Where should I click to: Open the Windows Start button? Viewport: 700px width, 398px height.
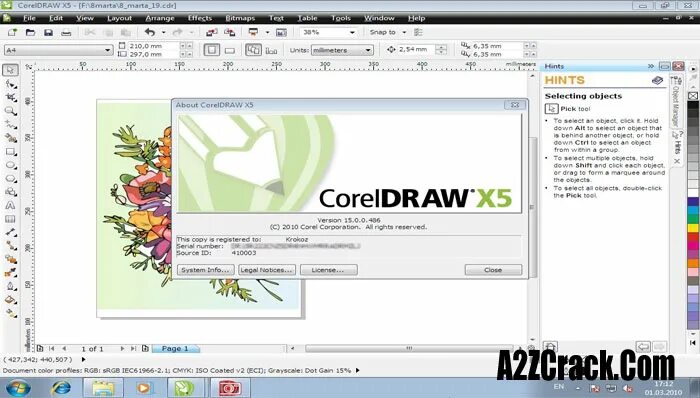click(17, 387)
